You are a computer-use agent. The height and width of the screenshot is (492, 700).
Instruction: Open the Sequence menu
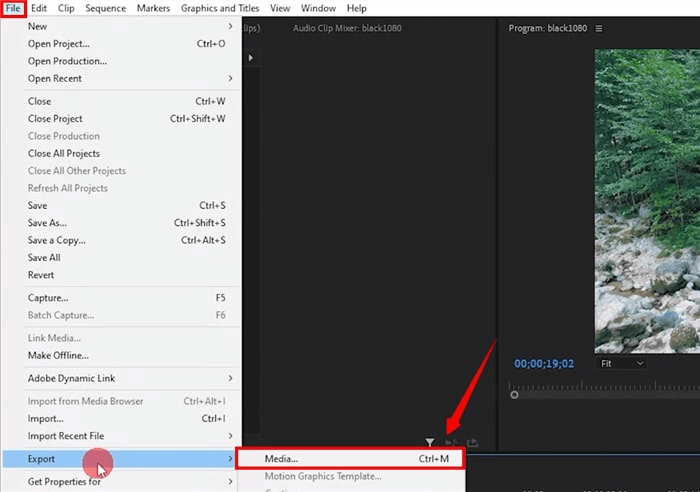coord(105,8)
